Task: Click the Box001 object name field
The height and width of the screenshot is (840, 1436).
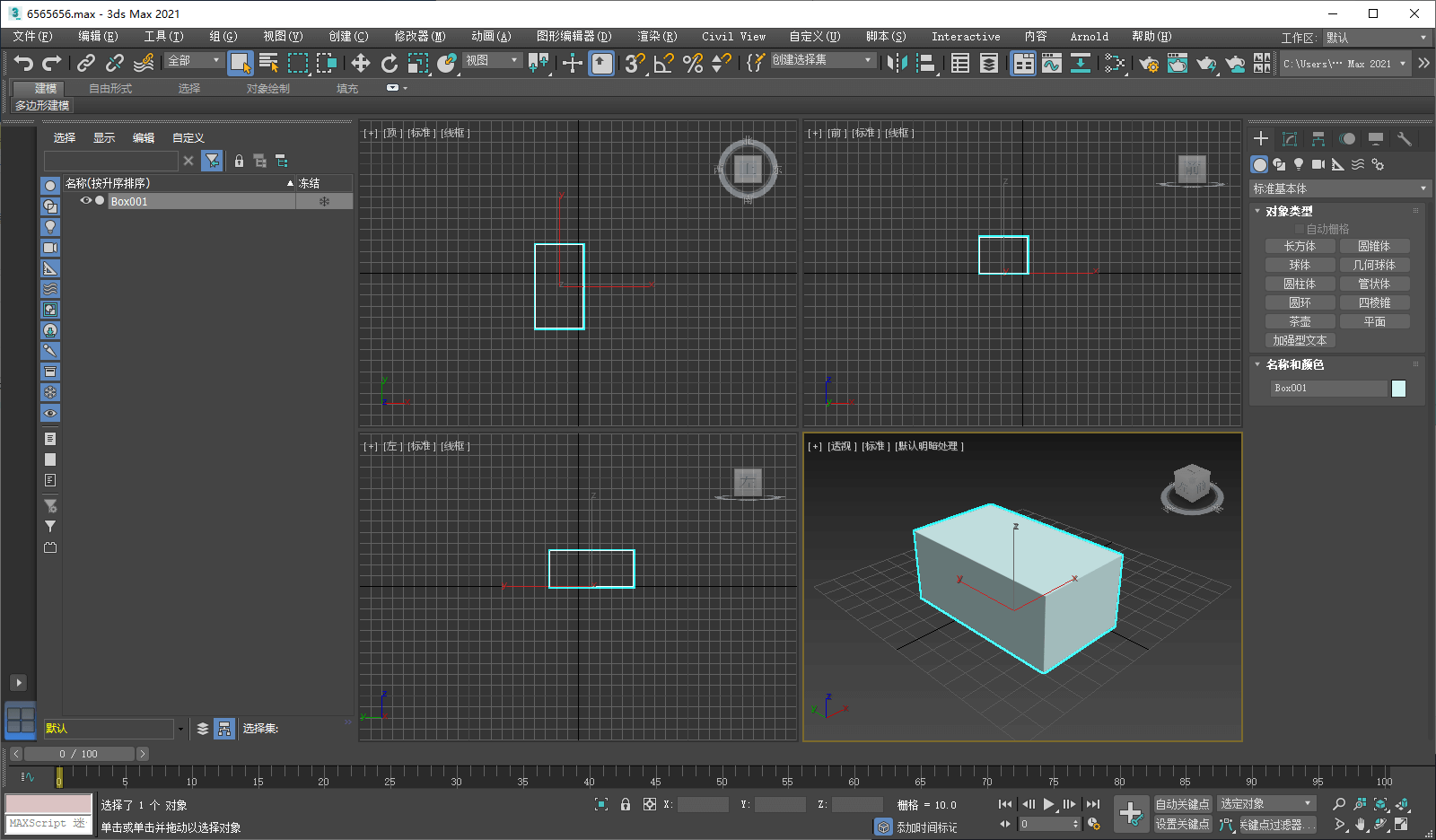Action: (x=1329, y=389)
